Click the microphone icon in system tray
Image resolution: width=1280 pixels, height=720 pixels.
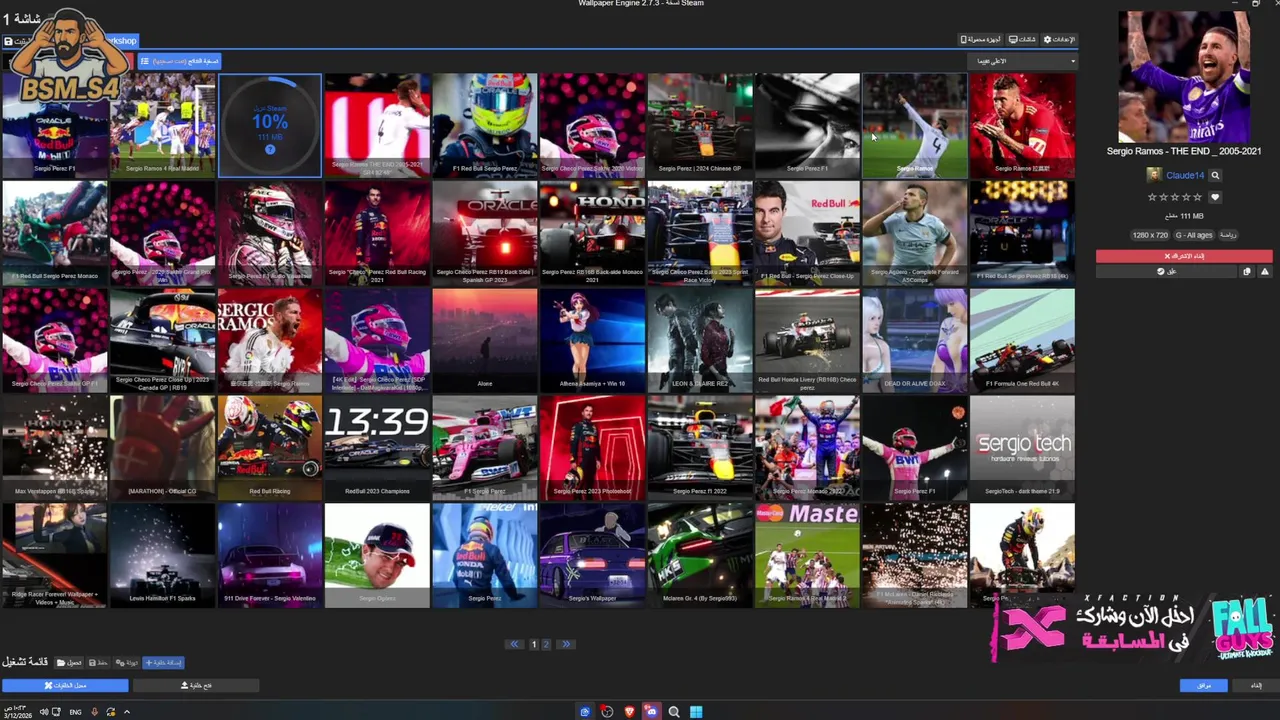(95, 712)
